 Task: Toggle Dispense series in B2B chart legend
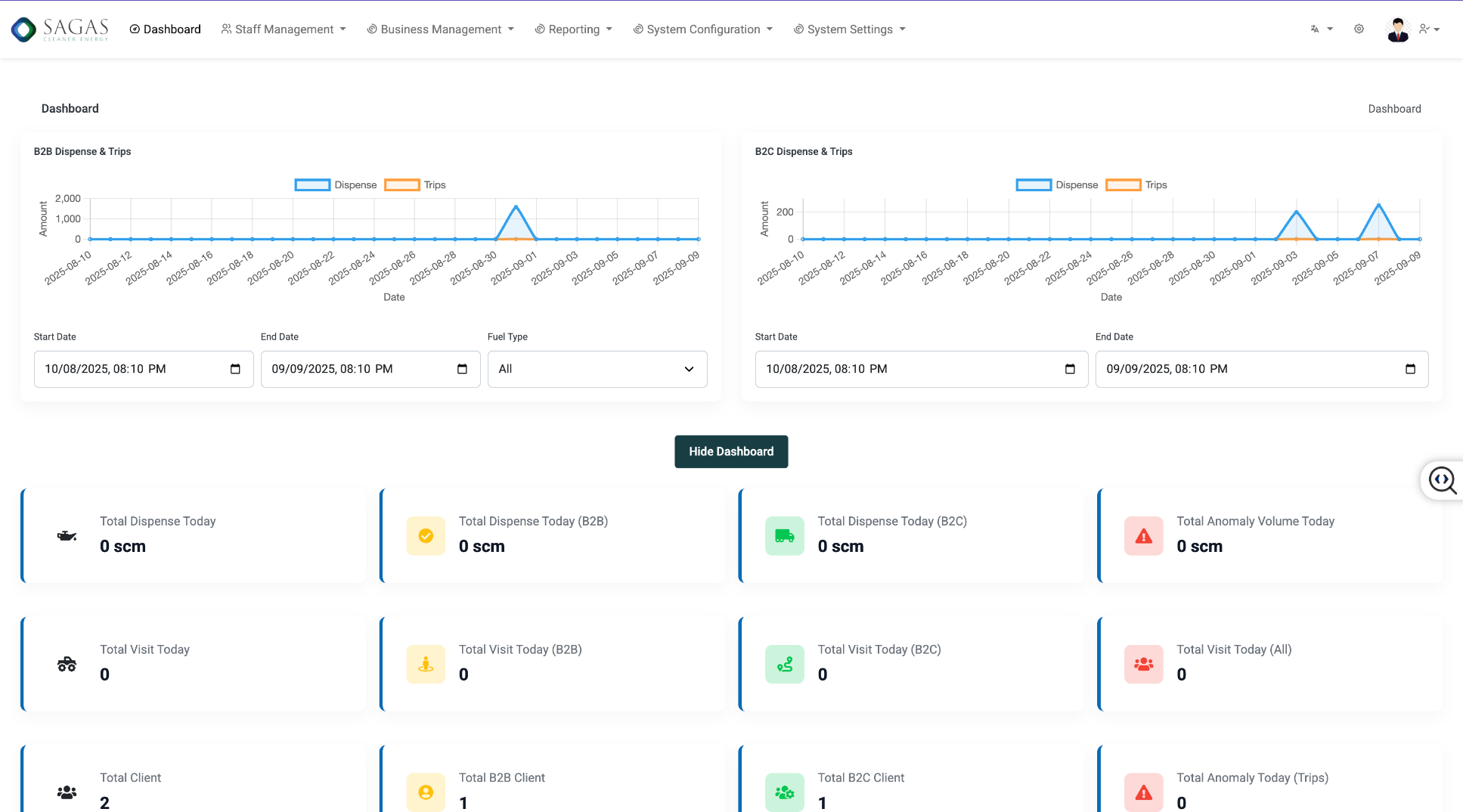click(336, 185)
